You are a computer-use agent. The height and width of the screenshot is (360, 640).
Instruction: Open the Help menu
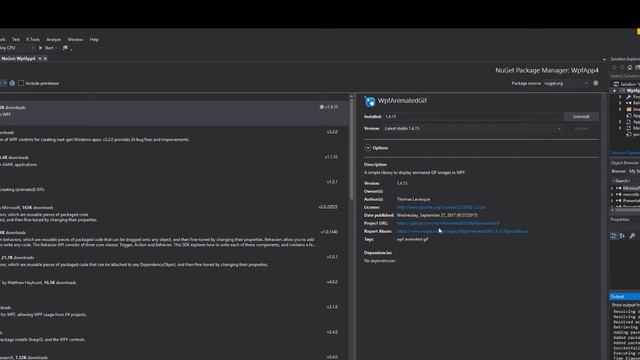coord(94,40)
